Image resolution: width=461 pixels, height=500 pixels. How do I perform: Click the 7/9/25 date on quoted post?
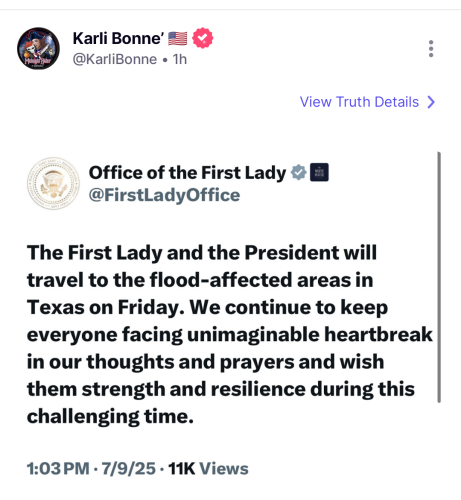tap(129, 468)
